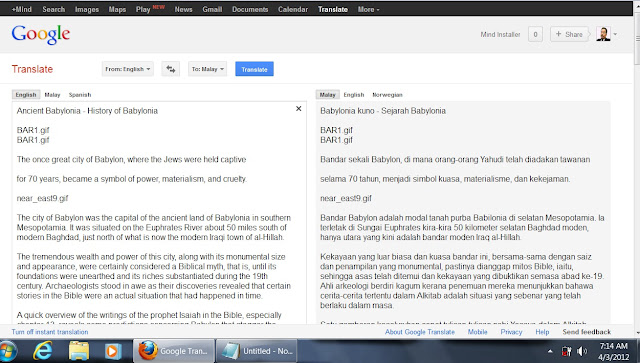Select the English source language tab
This screenshot has height=363, width=640.
click(x=26, y=95)
